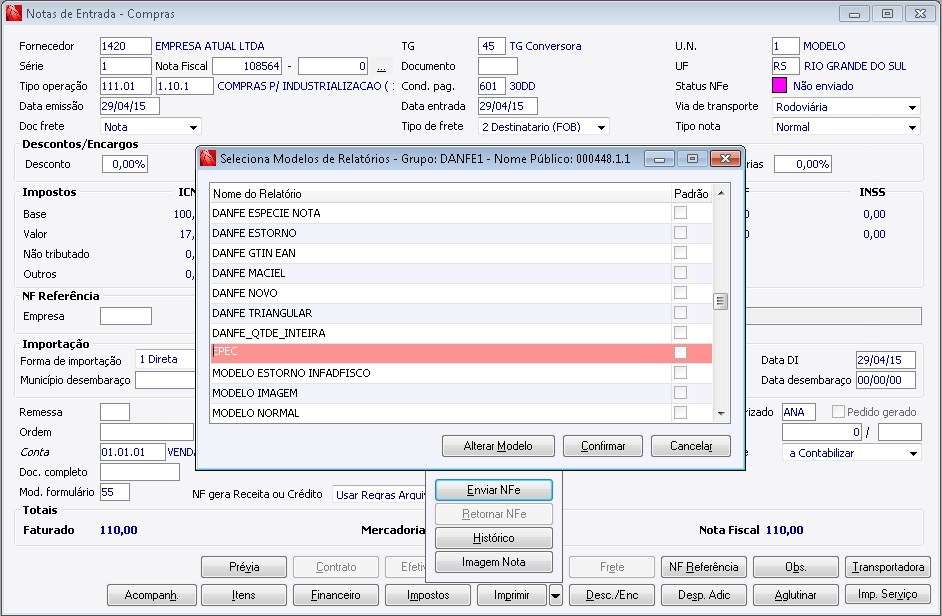Open the Itens button

click(244, 595)
